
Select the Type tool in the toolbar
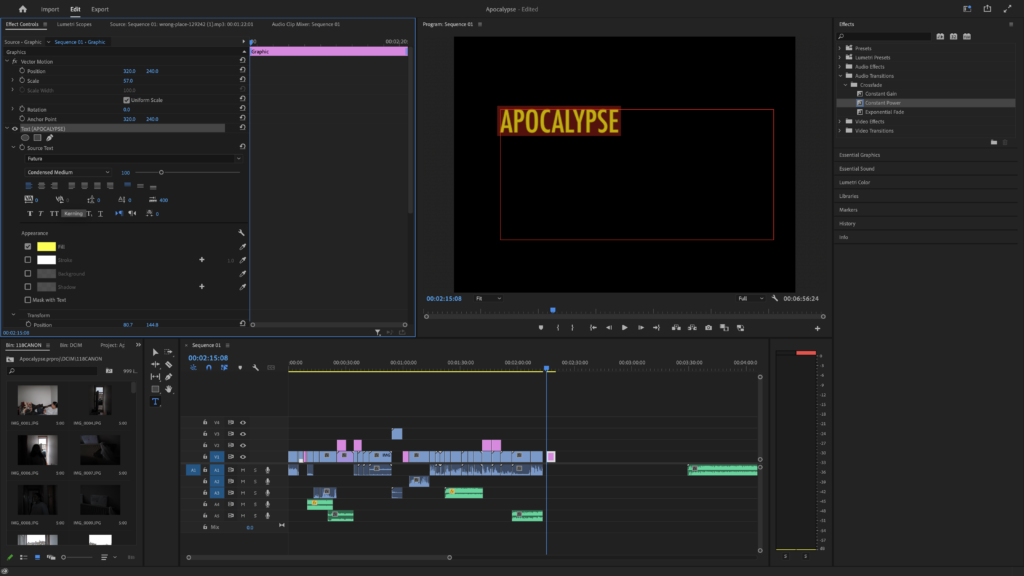coord(155,401)
